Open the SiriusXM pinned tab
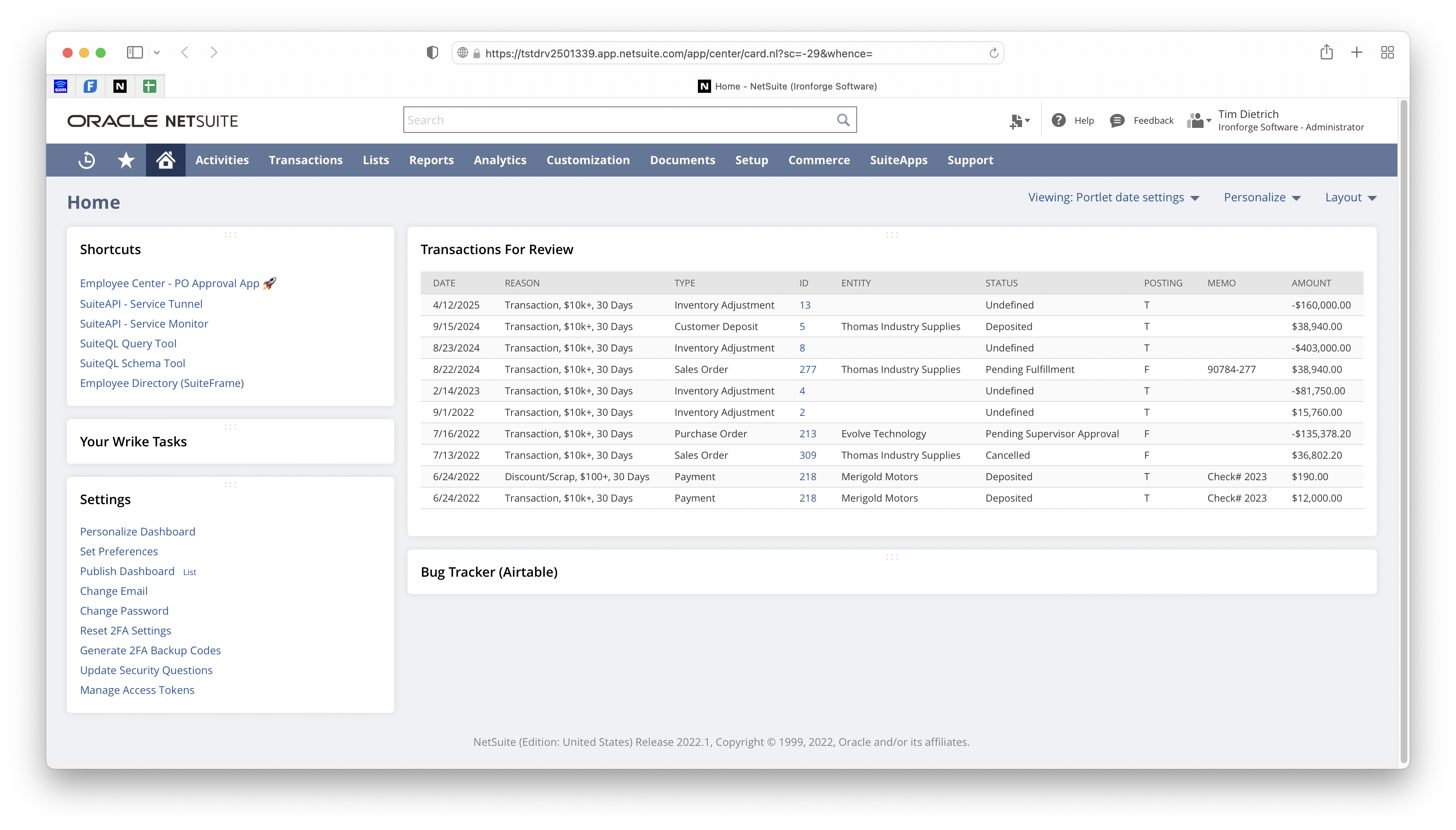Viewport: 1456px width, 830px height. 60,86
